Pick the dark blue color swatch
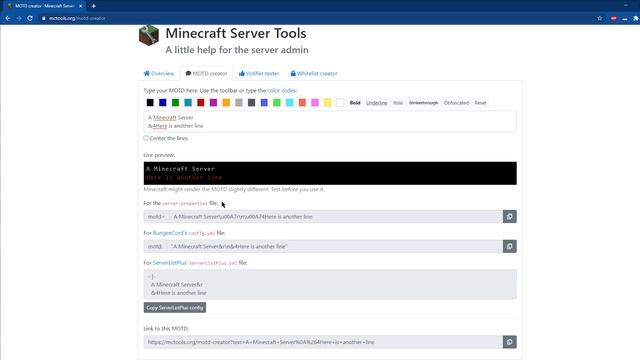The height and width of the screenshot is (360, 640). (x=162, y=103)
